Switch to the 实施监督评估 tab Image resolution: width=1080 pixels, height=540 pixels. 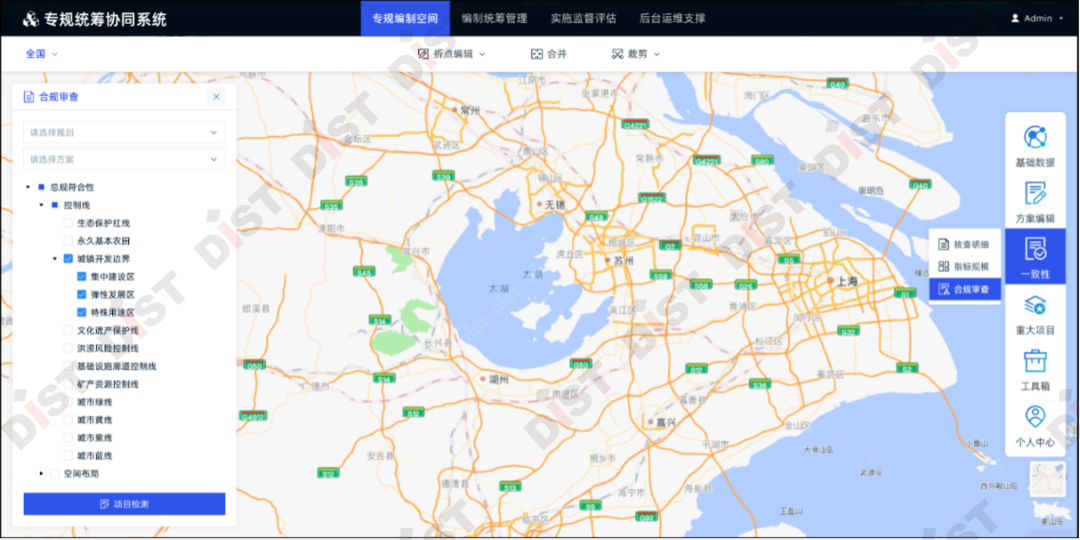(x=583, y=19)
